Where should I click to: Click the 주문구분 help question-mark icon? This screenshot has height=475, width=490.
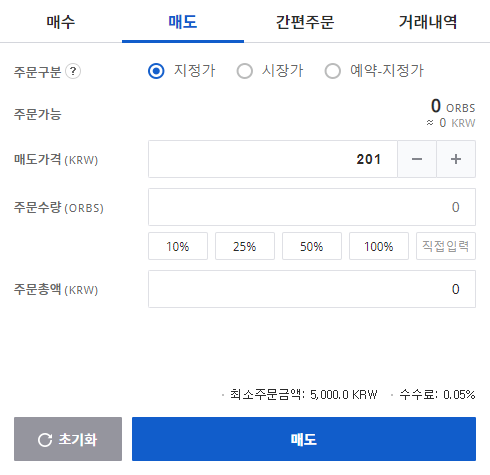click(x=73, y=71)
